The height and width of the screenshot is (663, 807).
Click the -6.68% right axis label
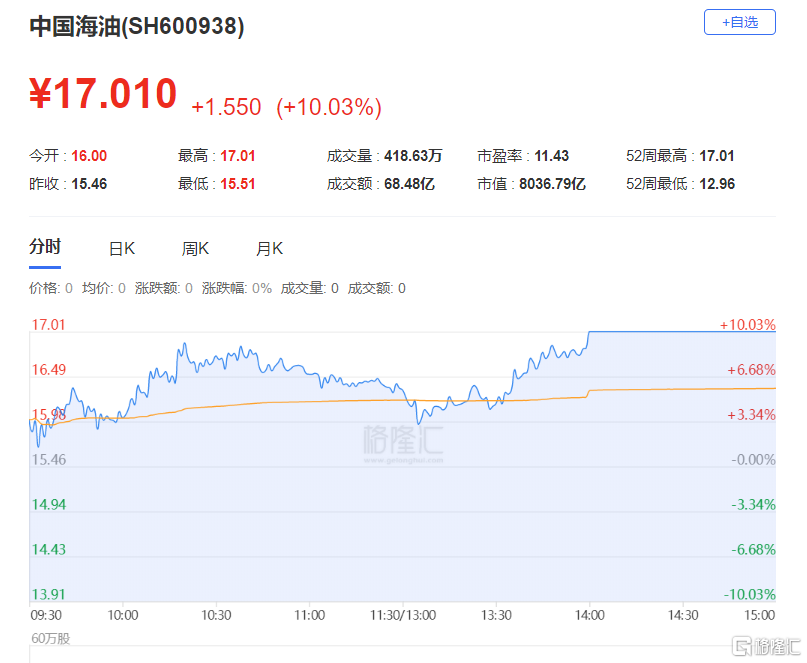(x=753, y=549)
